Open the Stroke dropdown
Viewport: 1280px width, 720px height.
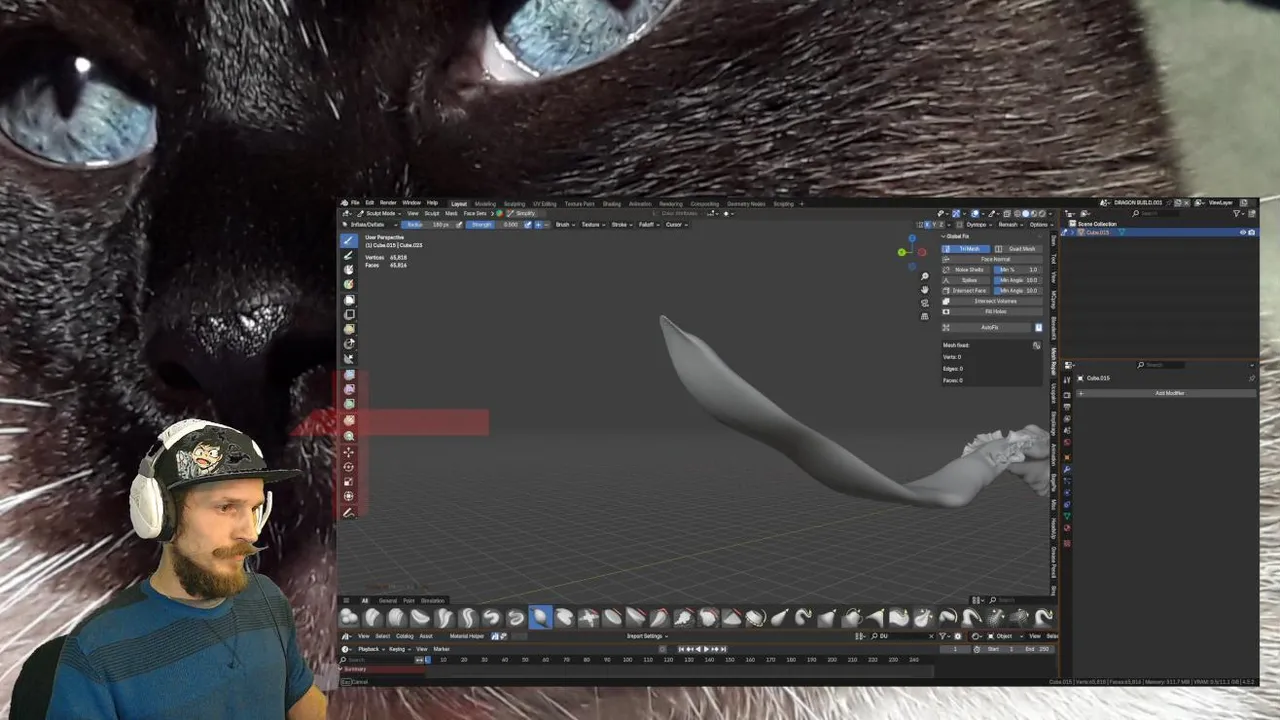[620, 224]
